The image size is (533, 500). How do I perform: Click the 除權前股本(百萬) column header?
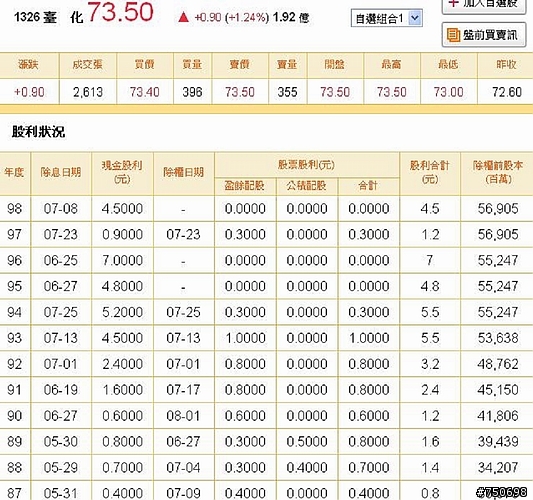click(498, 172)
